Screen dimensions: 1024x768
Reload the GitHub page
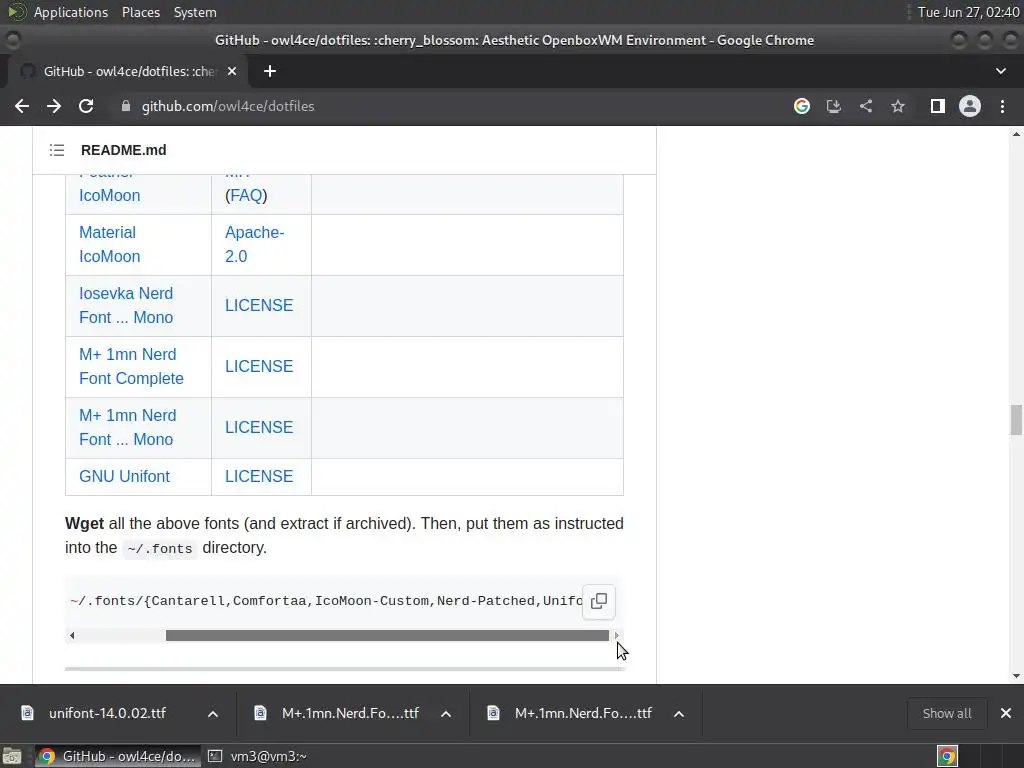point(86,106)
